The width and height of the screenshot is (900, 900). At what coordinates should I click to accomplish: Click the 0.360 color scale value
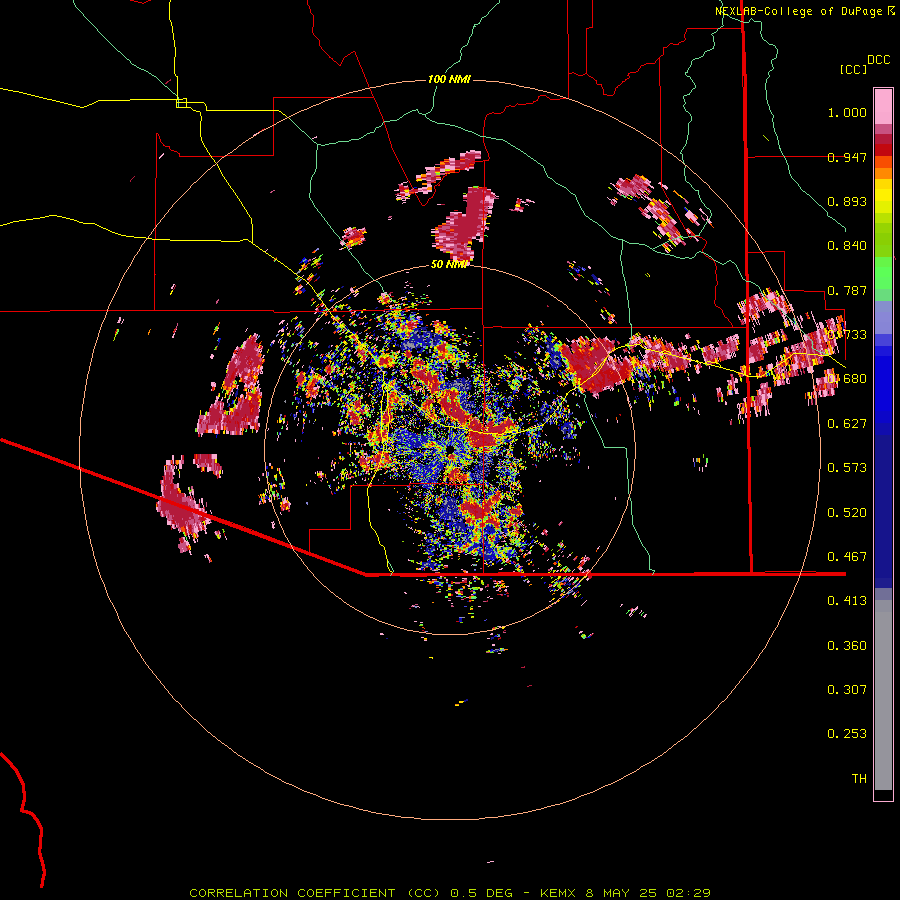point(847,646)
